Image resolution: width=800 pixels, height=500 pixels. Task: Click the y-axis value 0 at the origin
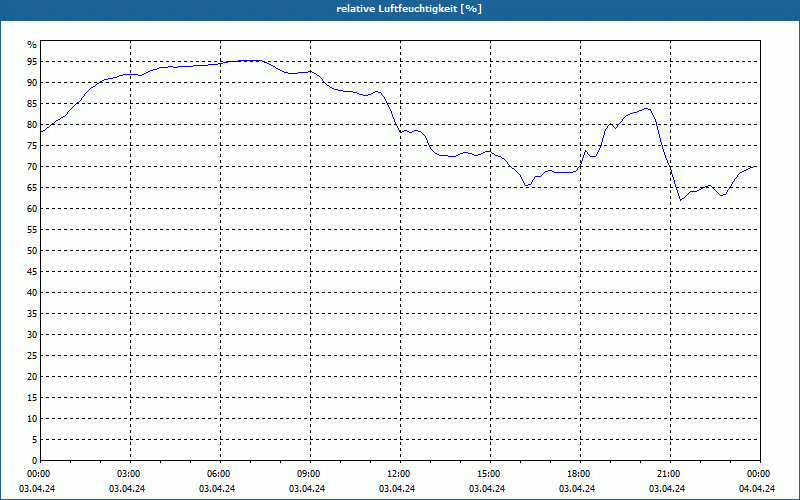(x=34, y=461)
